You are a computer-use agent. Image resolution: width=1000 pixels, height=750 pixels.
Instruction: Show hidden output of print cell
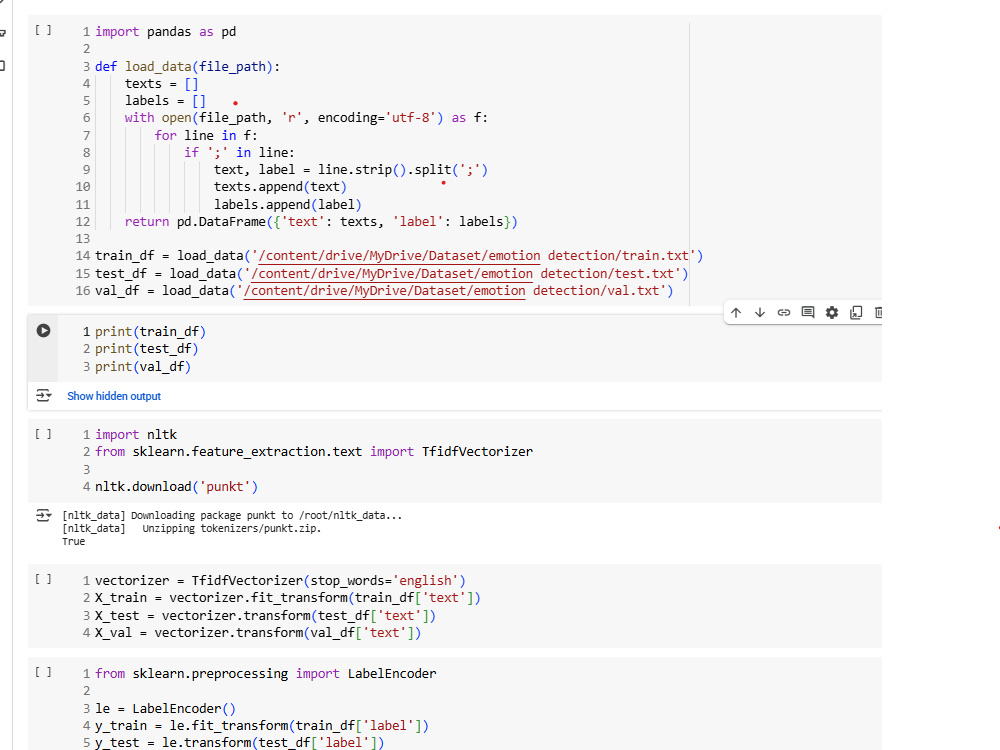[114, 396]
